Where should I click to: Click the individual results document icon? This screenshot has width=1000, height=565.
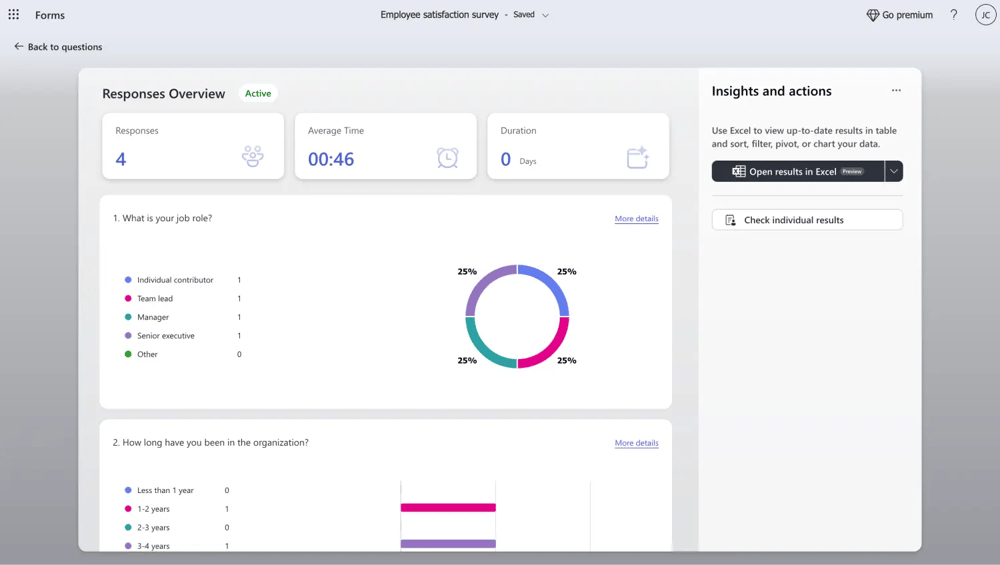point(730,220)
